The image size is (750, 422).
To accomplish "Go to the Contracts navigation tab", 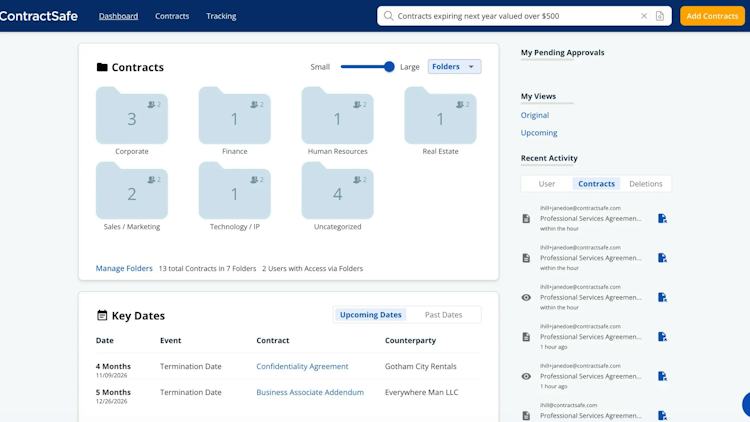I will pos(172,16).
